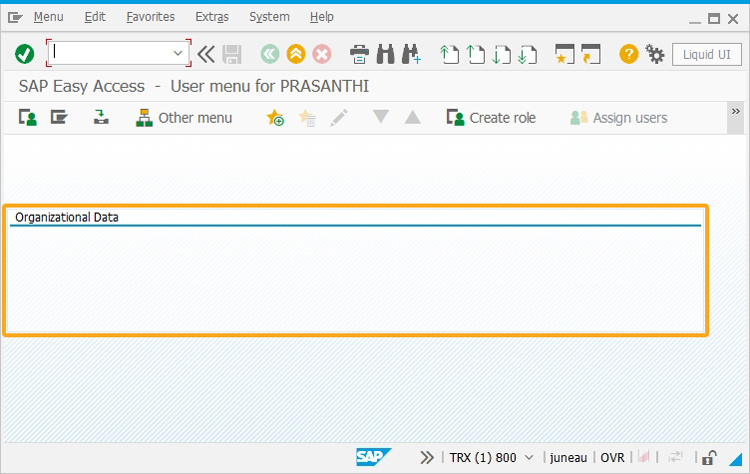This screenshot has width=750, height=474.
Task: Open the Favorites menu
Action: (150, 17)
